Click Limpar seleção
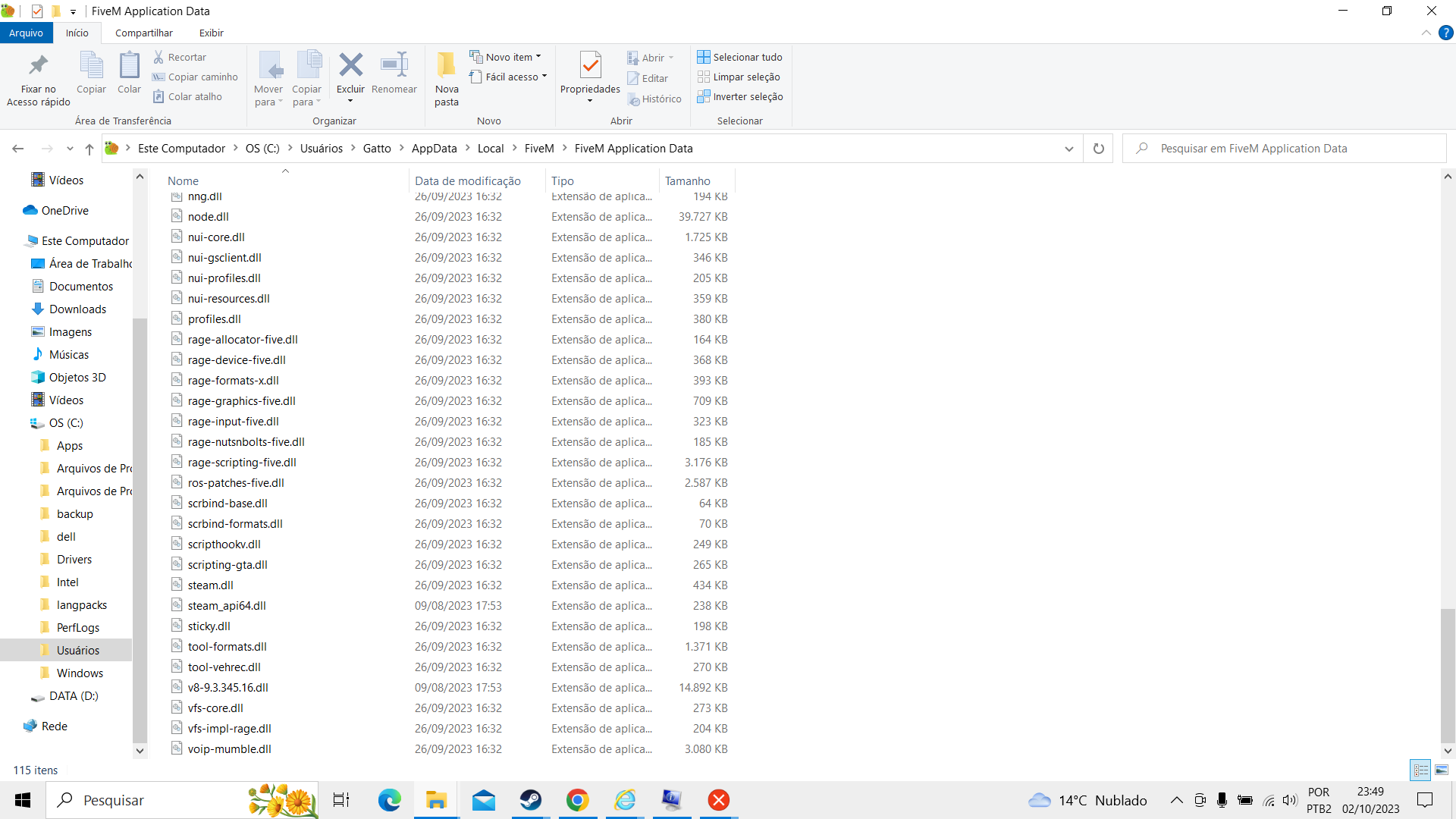1456x819 pixels. (x=739, y=77)
